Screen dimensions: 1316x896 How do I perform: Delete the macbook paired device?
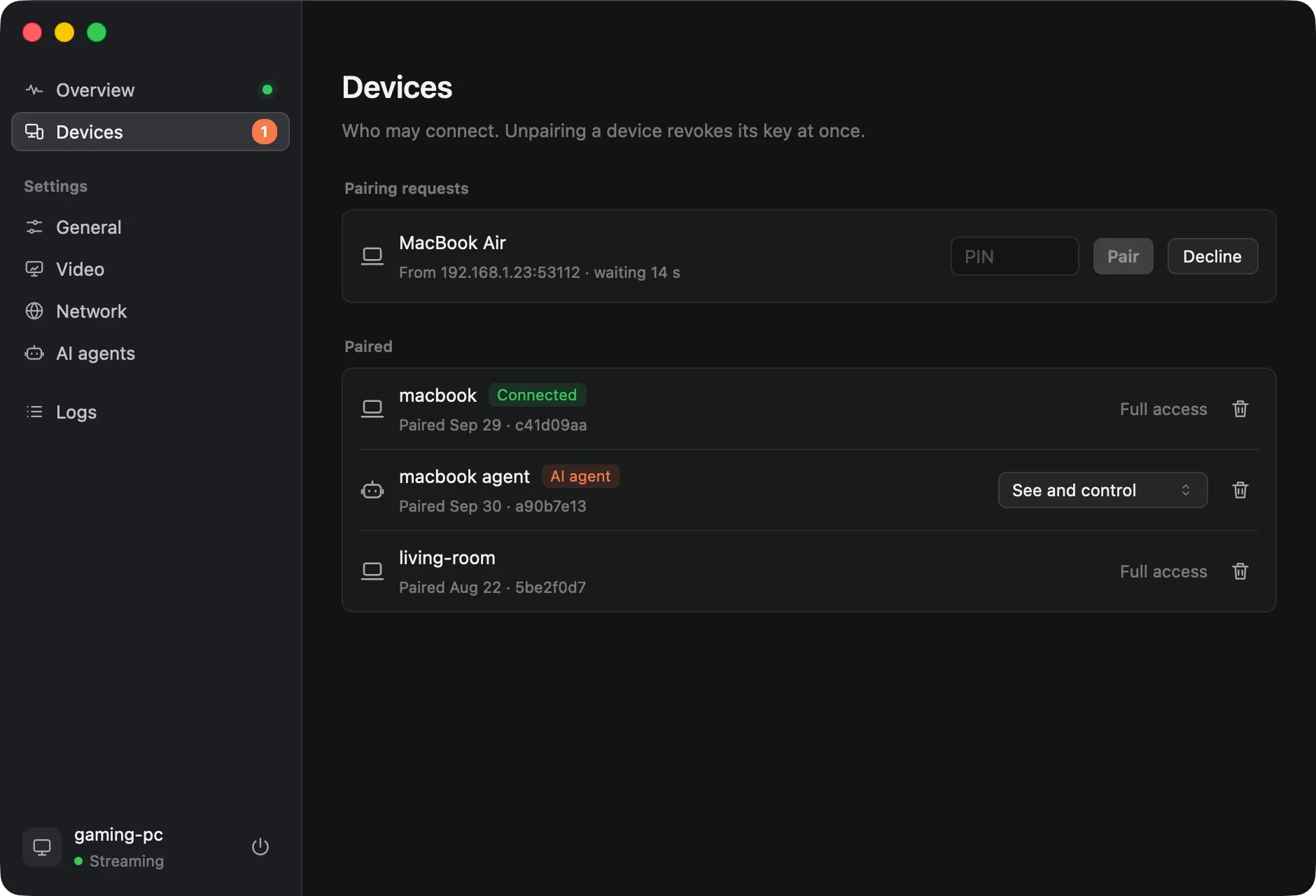tap(1240, 409)
